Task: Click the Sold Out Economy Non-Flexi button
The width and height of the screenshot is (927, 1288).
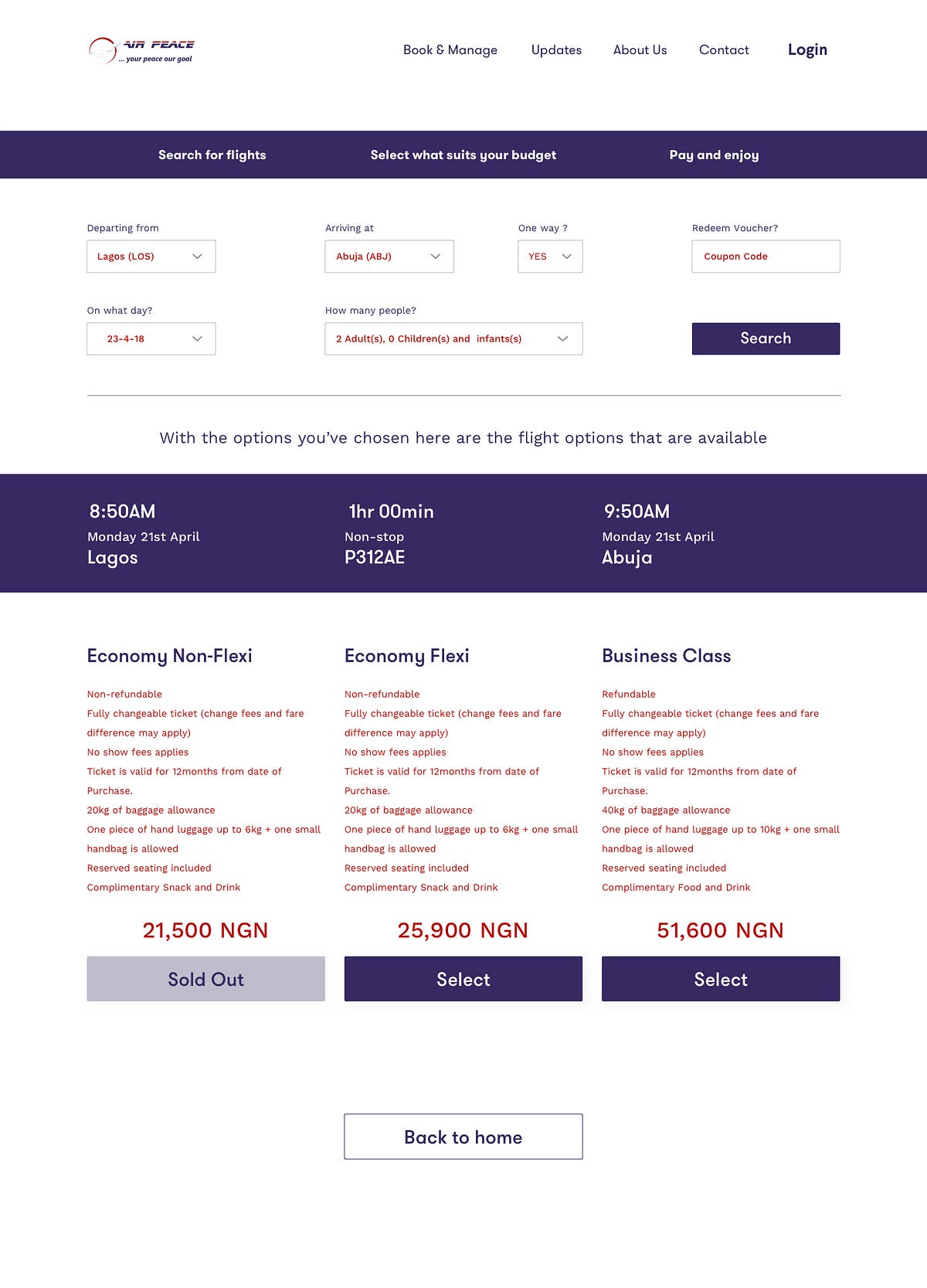Action: pyautogui.click(x=205, y=979)
